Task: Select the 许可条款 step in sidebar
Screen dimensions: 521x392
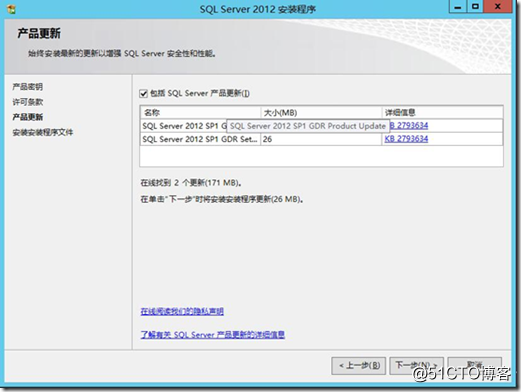Action: pos(28,102)
